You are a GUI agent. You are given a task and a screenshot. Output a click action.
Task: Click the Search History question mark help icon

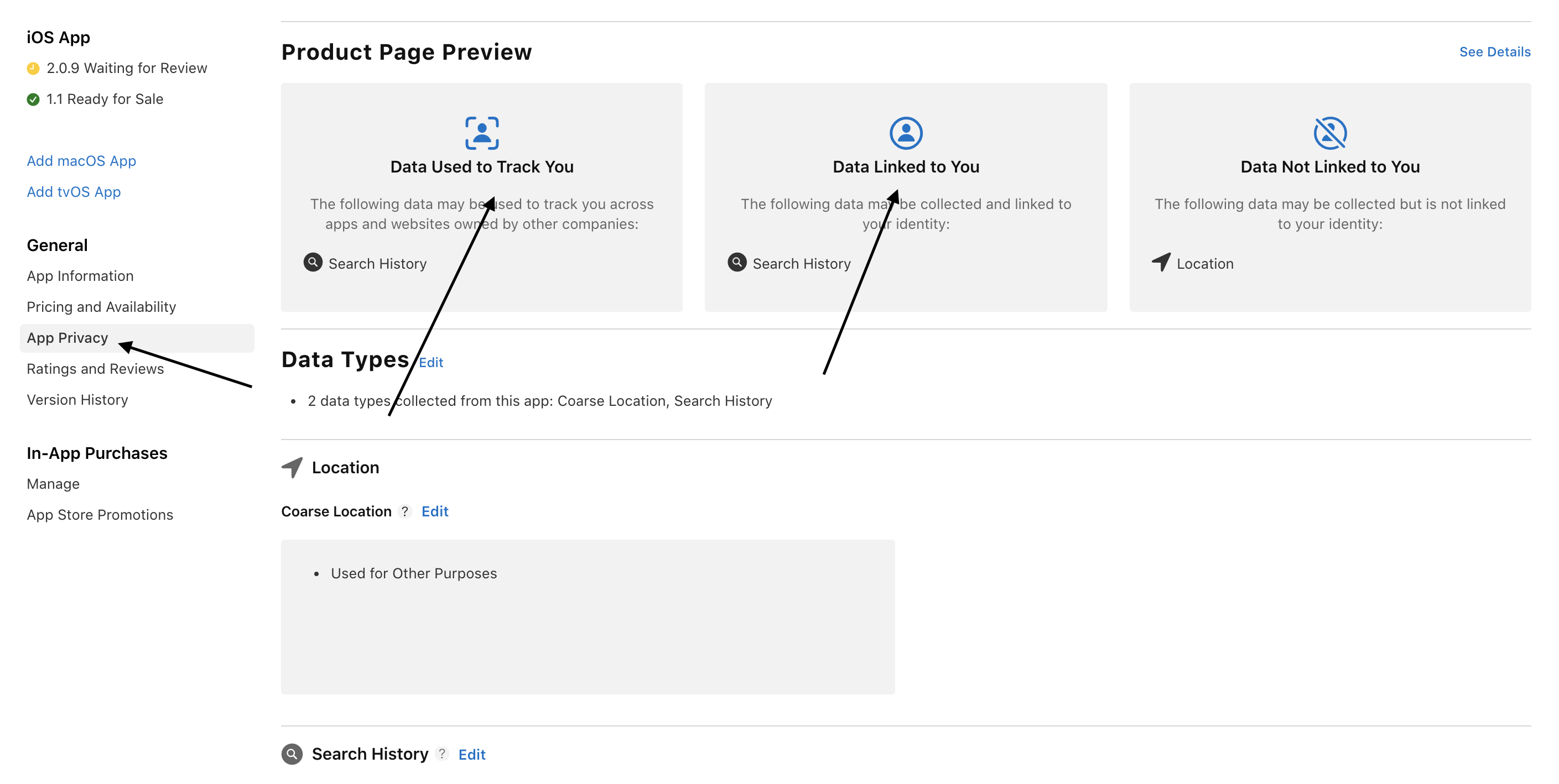[x=443, y=754]
